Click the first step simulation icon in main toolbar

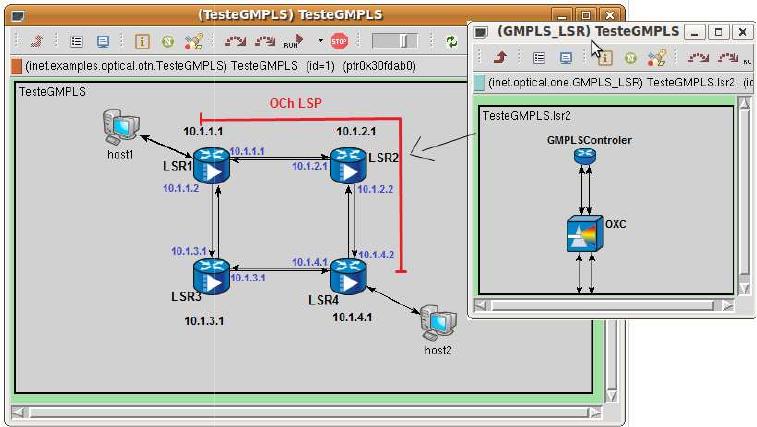(235, 42)
